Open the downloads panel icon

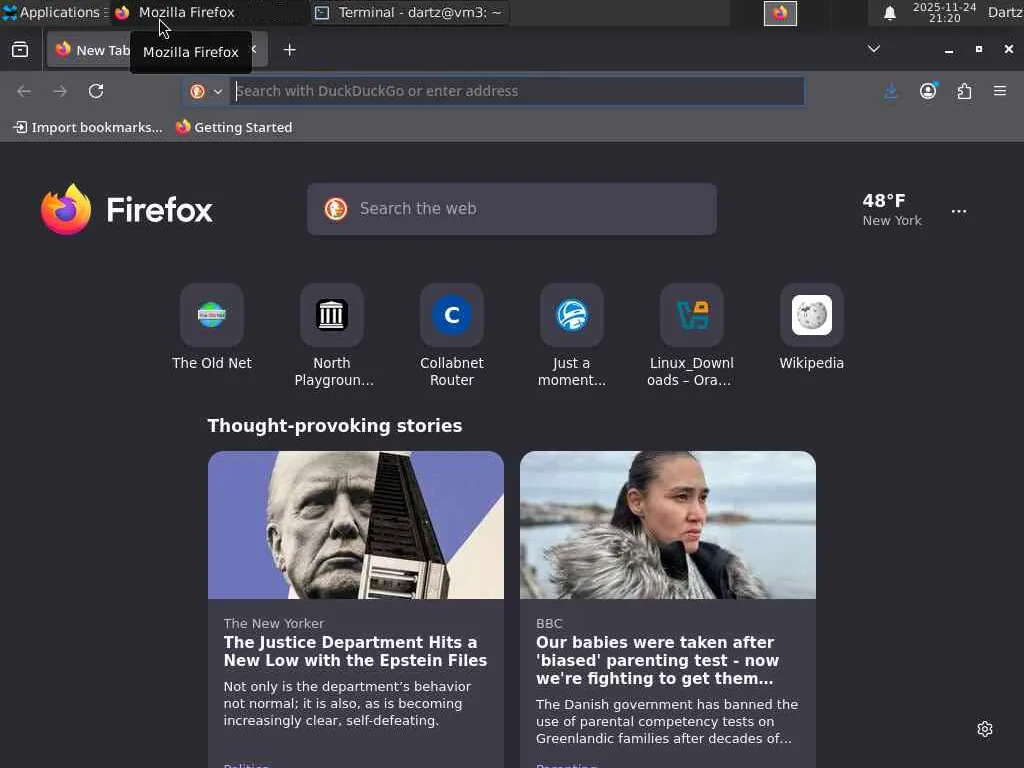tap(891, 91)
